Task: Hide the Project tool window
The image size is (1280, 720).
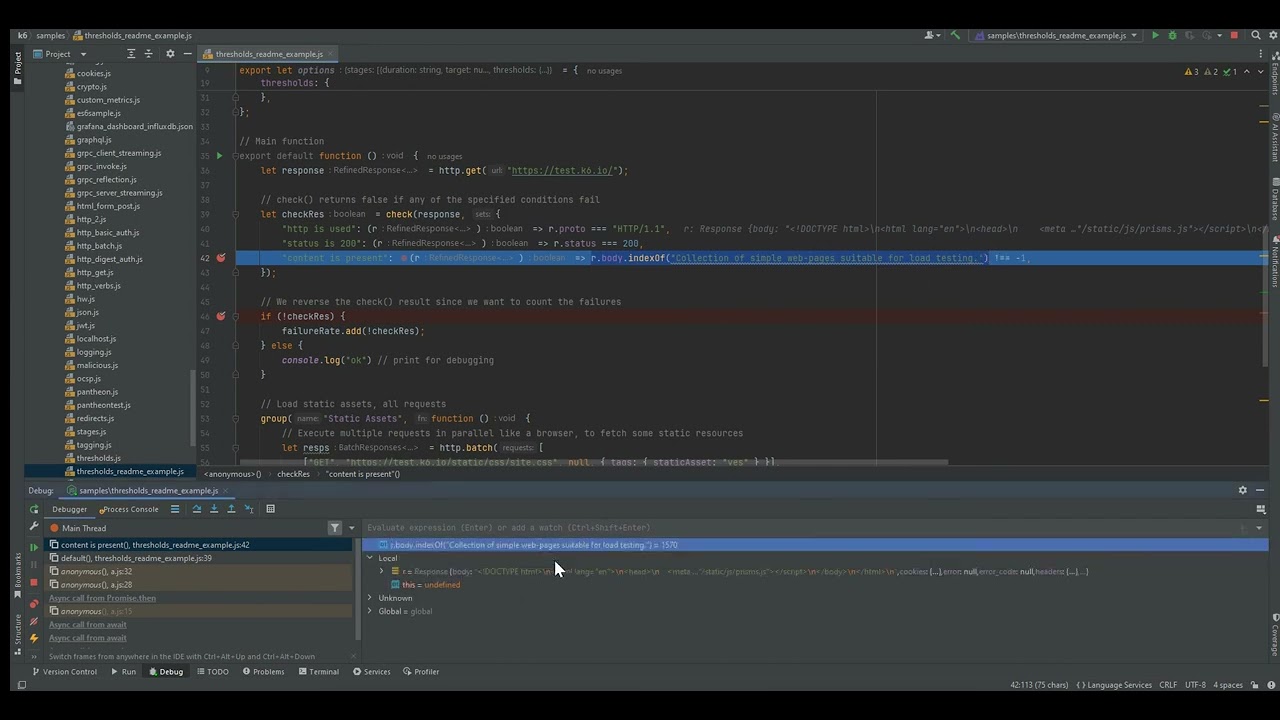Action: 186,54
